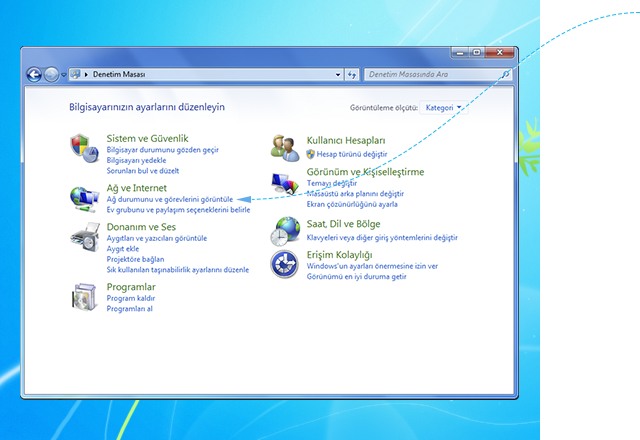This screenshot has height=440, width=640.
Task: Open Bilgisayar durumunu gözden geçir
Action: tap(162, 150)
